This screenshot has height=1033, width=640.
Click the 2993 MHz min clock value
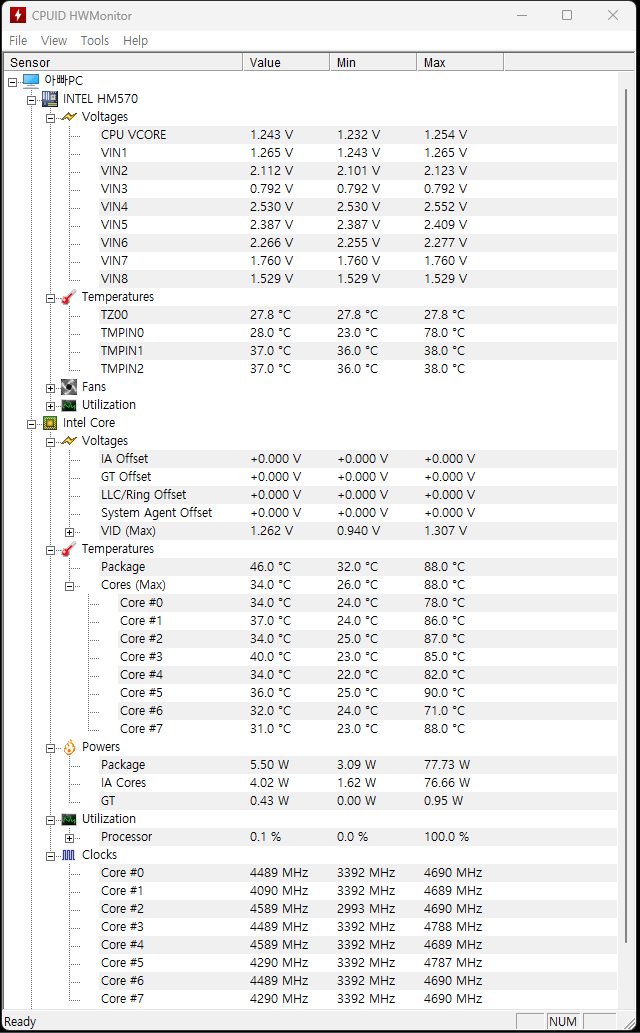pyautogui.click(x=366, y=909)
